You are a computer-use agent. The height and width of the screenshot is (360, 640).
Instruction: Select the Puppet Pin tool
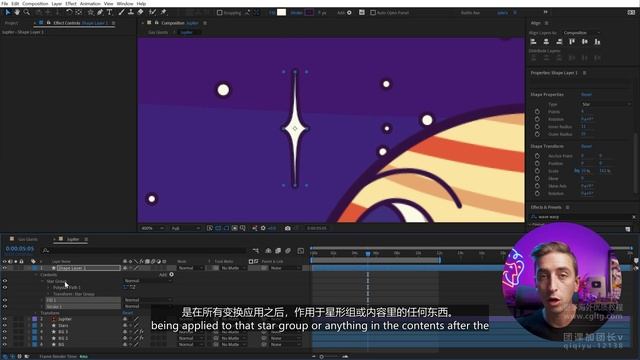[164, 13]
